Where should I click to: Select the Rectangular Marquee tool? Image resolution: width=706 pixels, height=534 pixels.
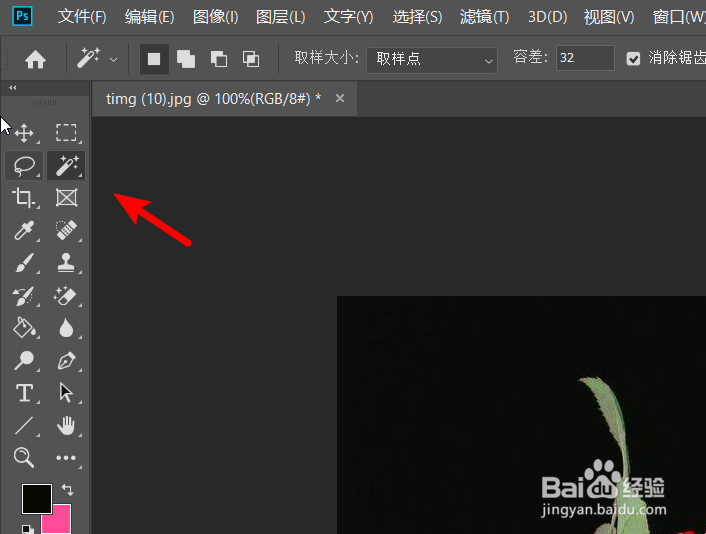[66, 133]
